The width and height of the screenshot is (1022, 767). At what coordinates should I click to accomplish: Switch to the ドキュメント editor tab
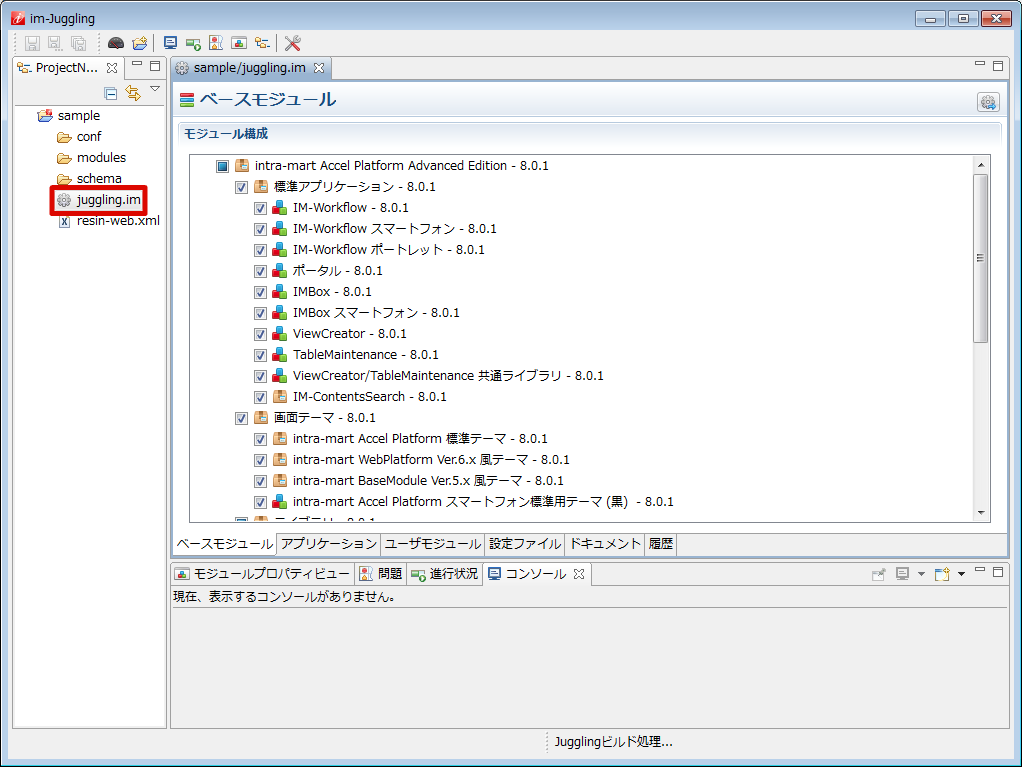point(606,544)
